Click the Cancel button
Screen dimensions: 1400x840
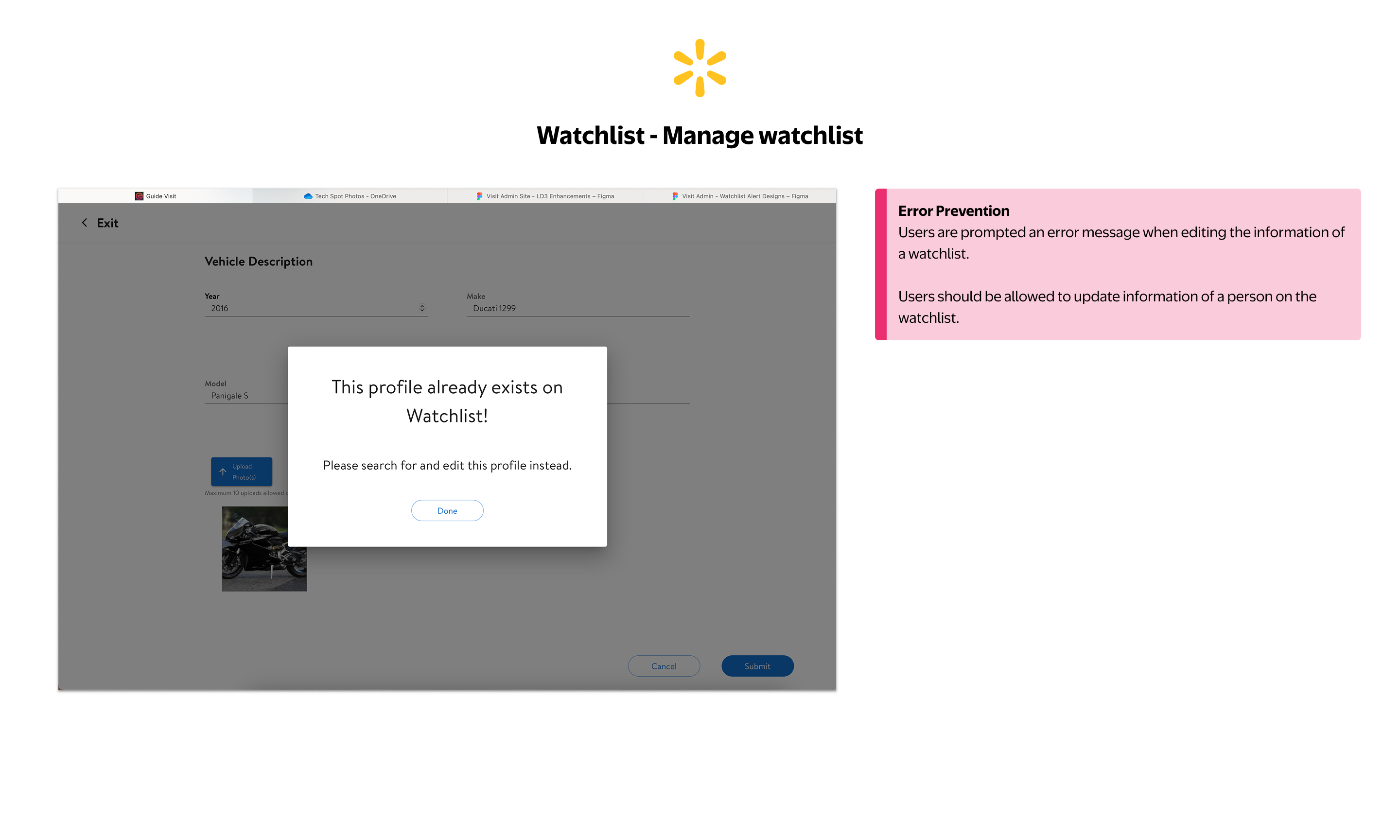pos(664,666)
